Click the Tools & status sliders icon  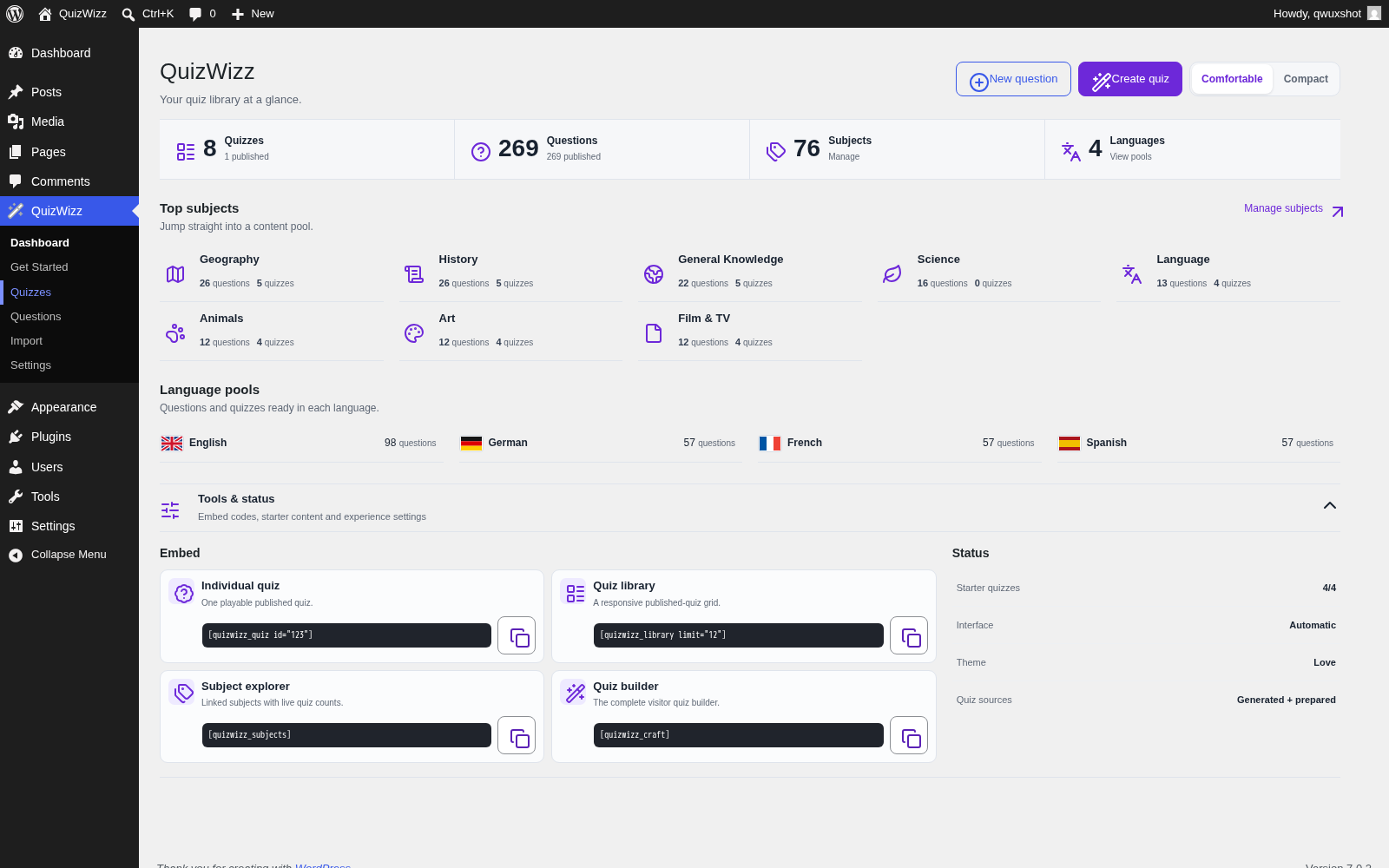click(170, 510)
